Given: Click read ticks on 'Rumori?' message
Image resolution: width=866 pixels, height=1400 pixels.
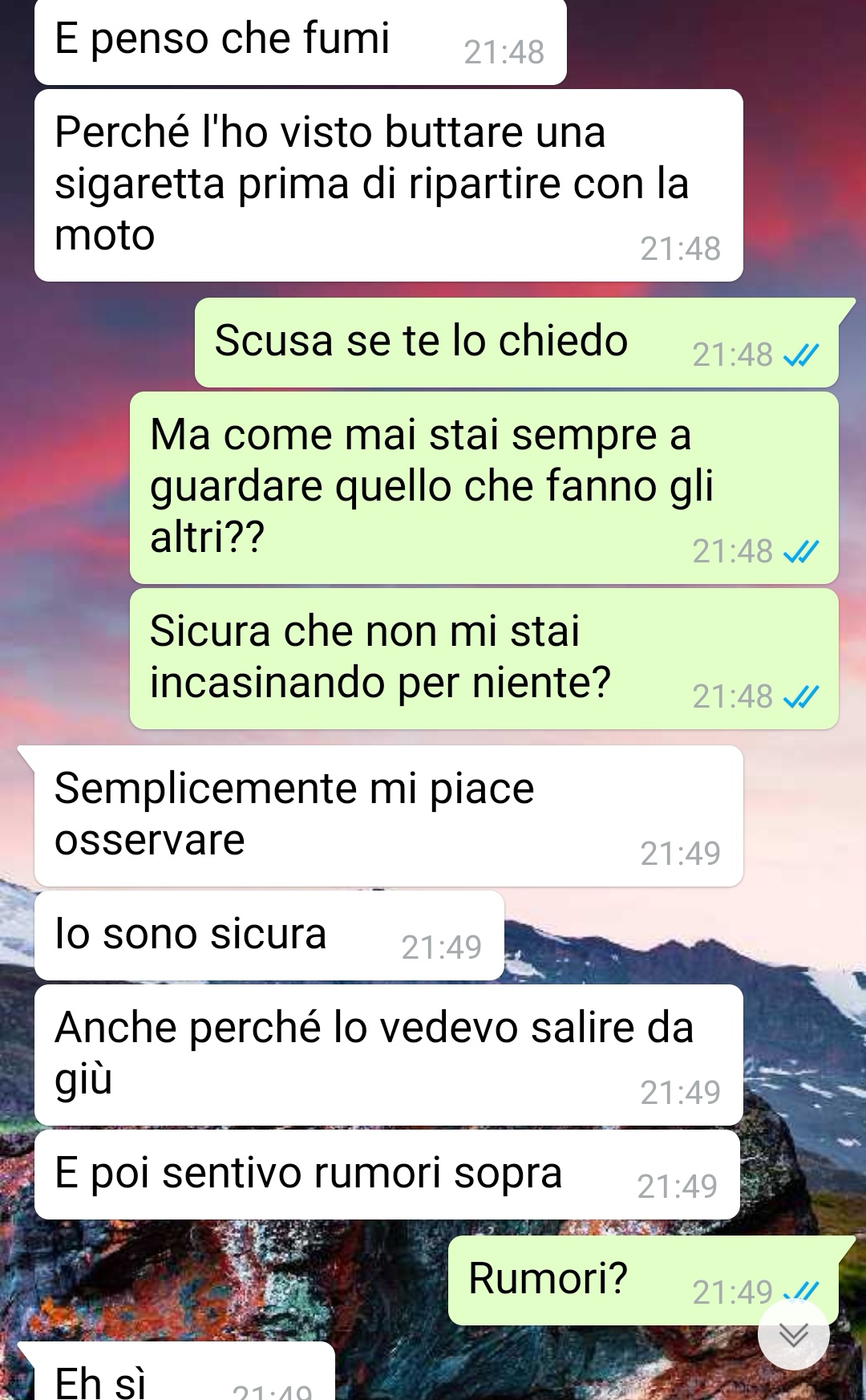Looking at the screenshot, I should (x=800, y=1292).
